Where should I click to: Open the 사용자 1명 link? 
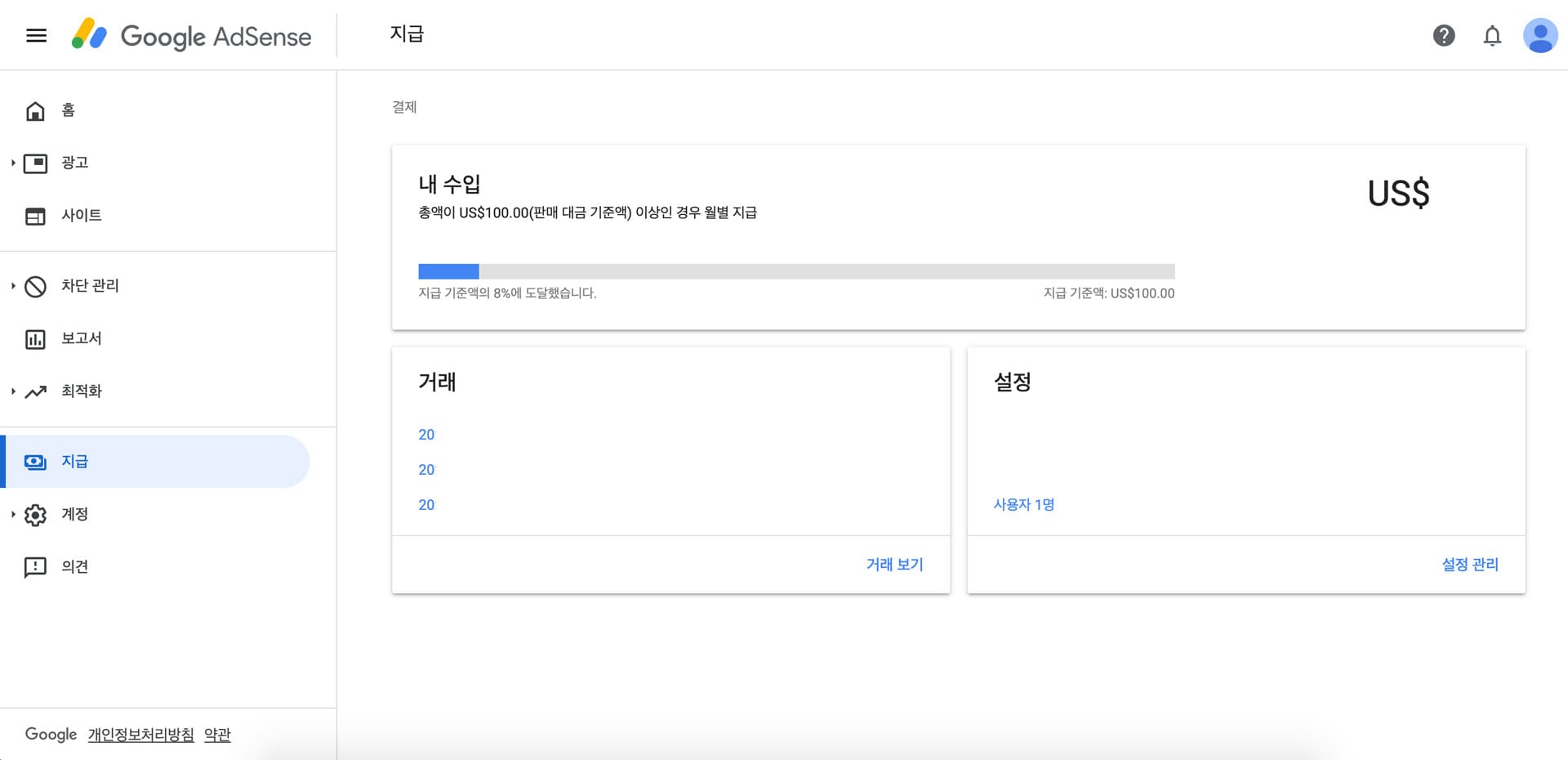tap(1024, 504)
